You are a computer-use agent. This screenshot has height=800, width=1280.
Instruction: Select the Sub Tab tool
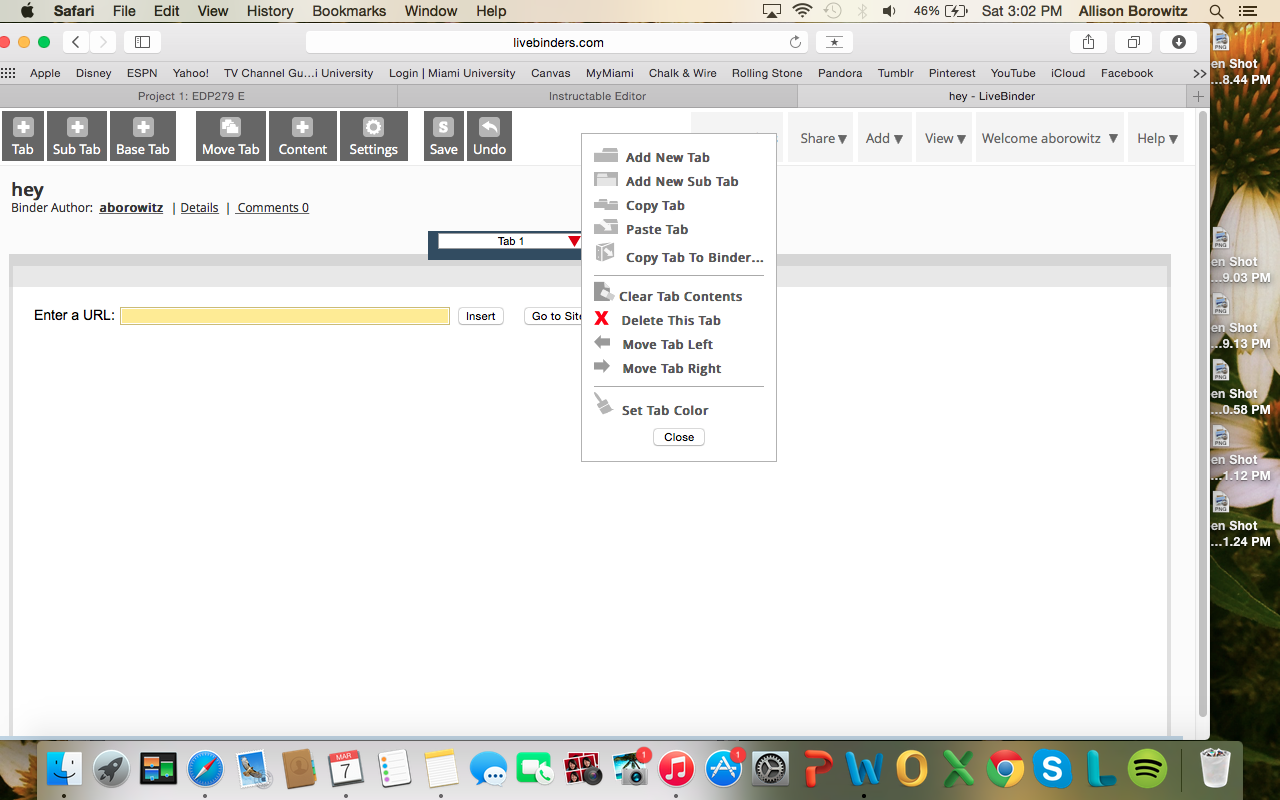click(x=76, y=135)
